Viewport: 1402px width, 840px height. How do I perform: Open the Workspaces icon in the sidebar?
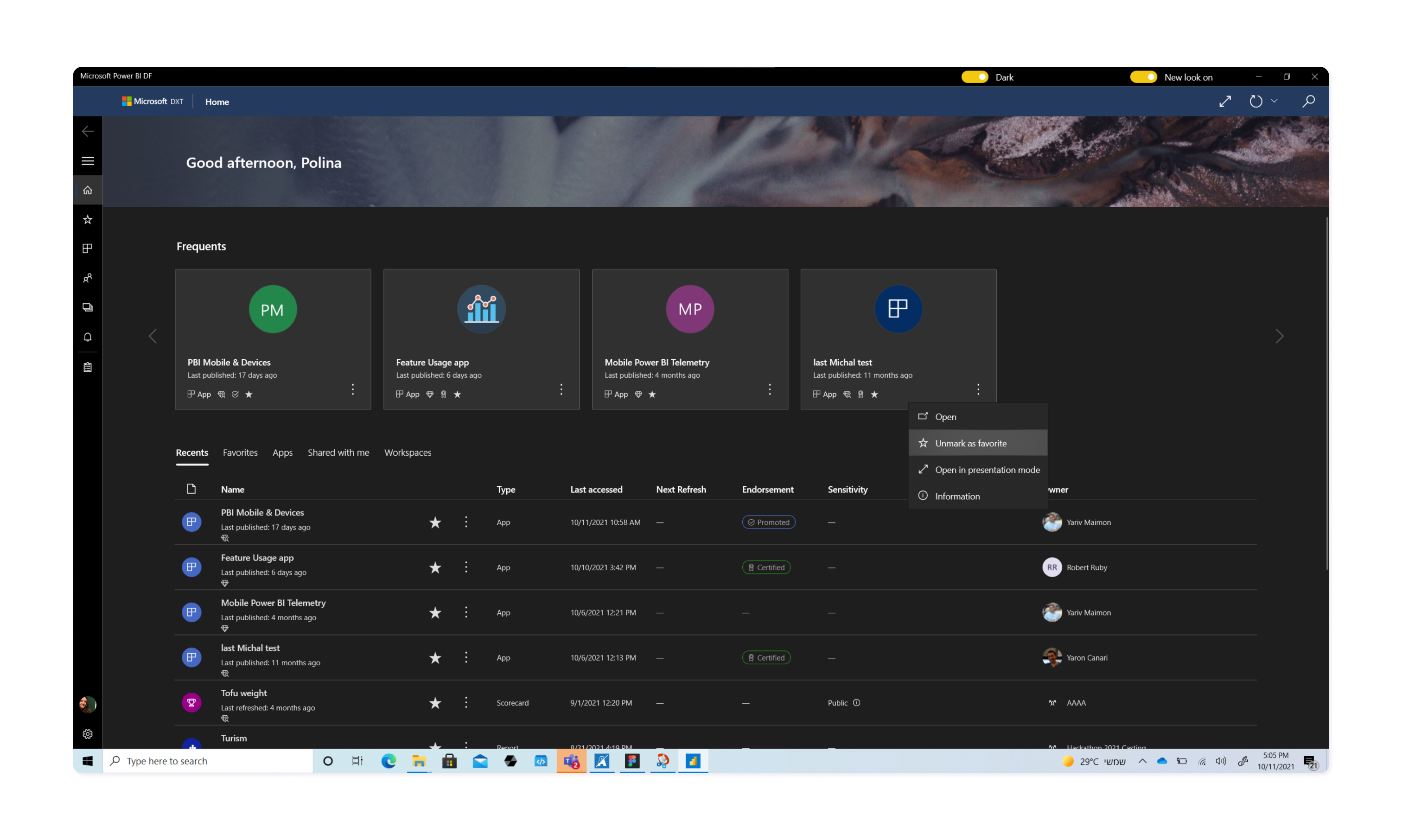[88, 307]
